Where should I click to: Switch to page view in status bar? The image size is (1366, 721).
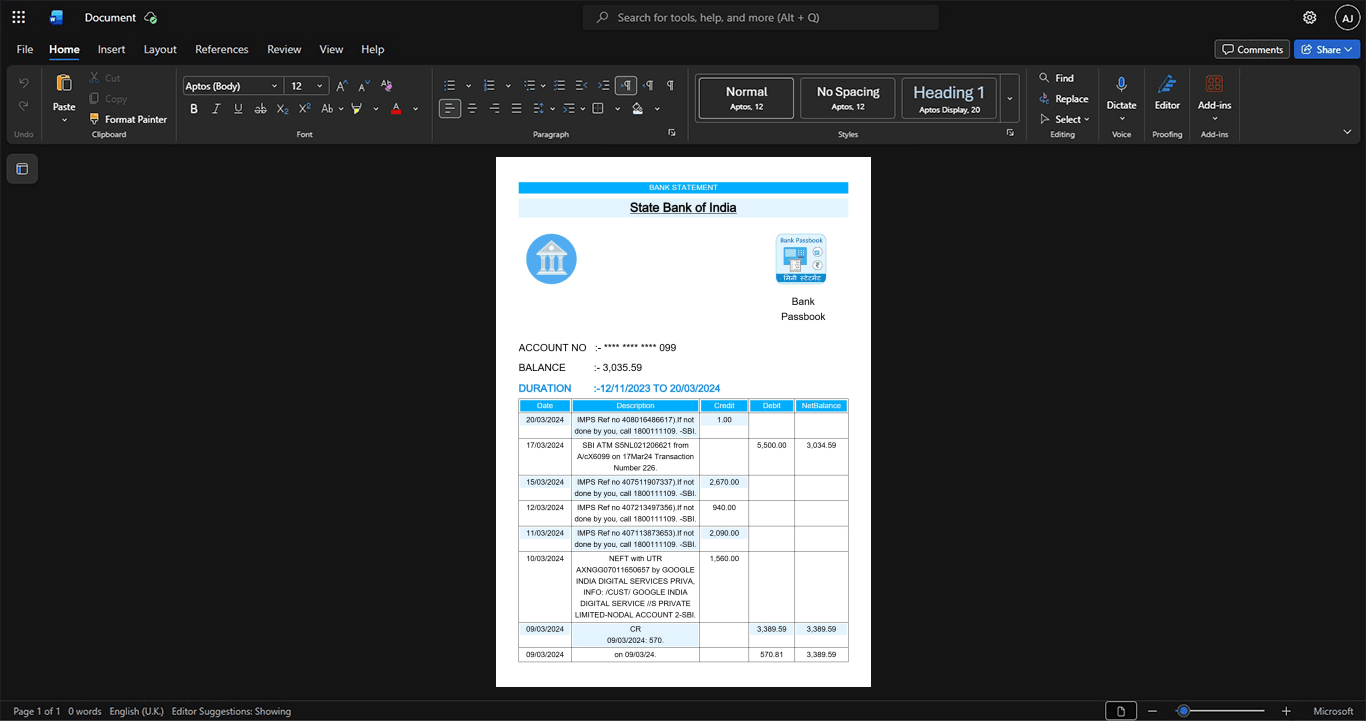tap(1120, 711)
